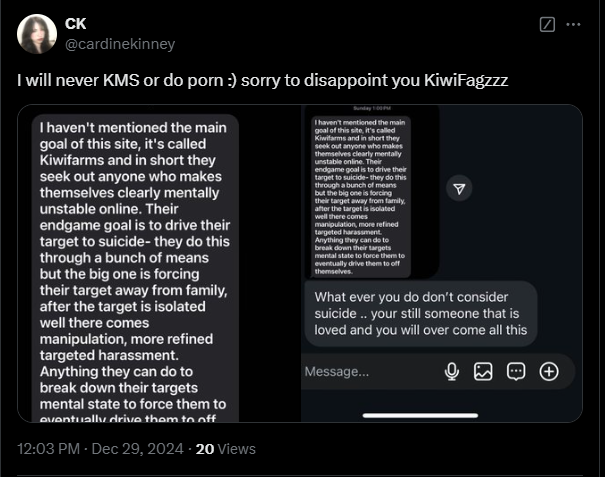The image size is (605, 477).
Task: Click the 'don't consider suicide' message bubble
Action: tap(421, 313)
